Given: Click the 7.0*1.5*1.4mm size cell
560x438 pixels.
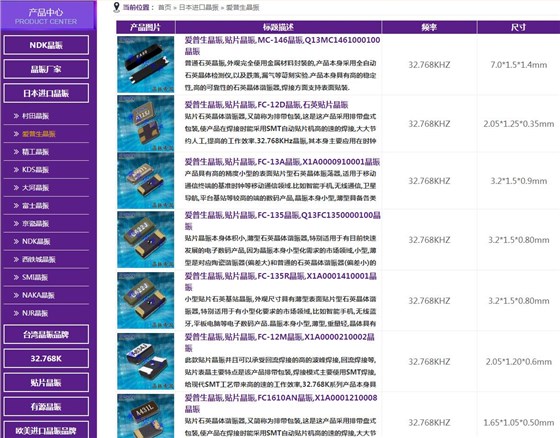Looking at the screenshot, I should coord(519,65).
